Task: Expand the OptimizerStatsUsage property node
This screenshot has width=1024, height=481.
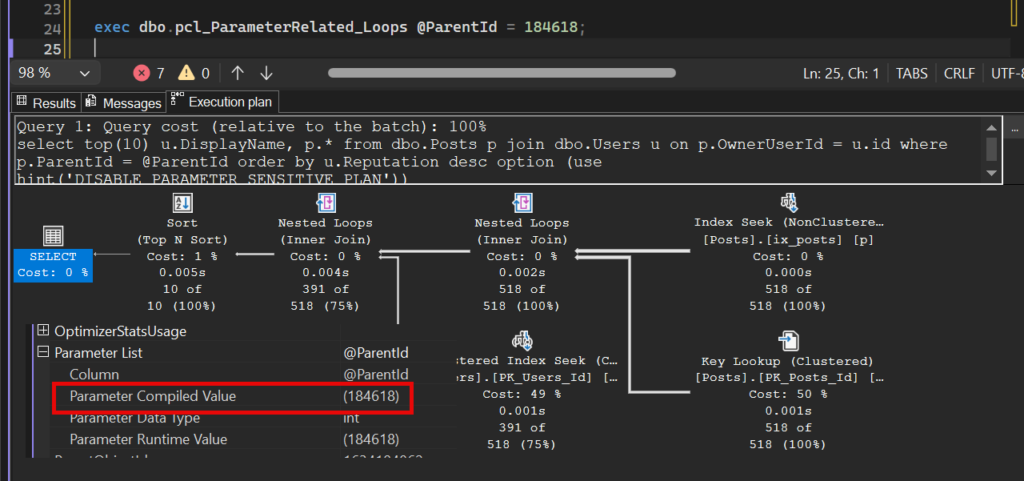Action: 43,331
